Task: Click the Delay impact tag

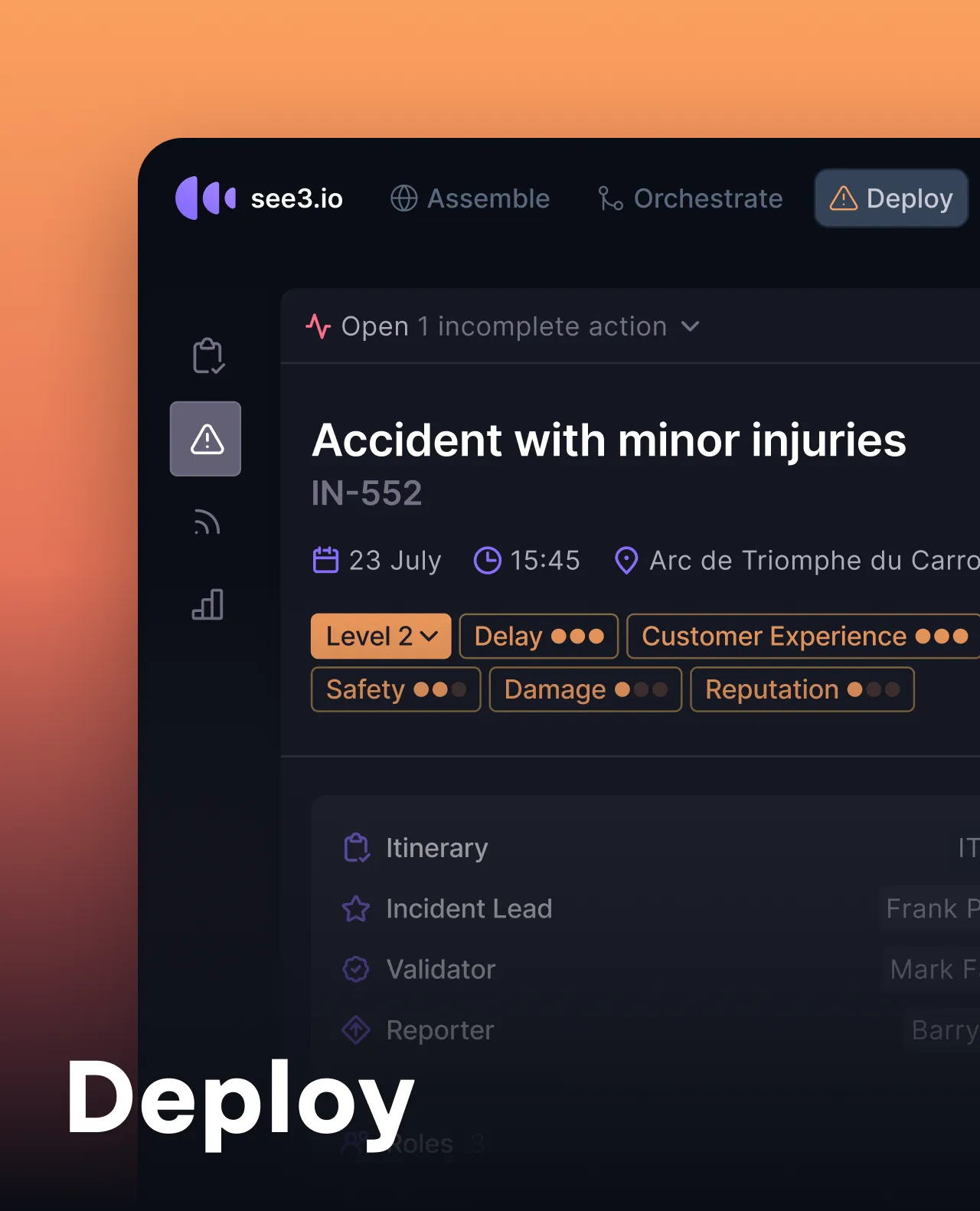Action: [x=539, y=636]
